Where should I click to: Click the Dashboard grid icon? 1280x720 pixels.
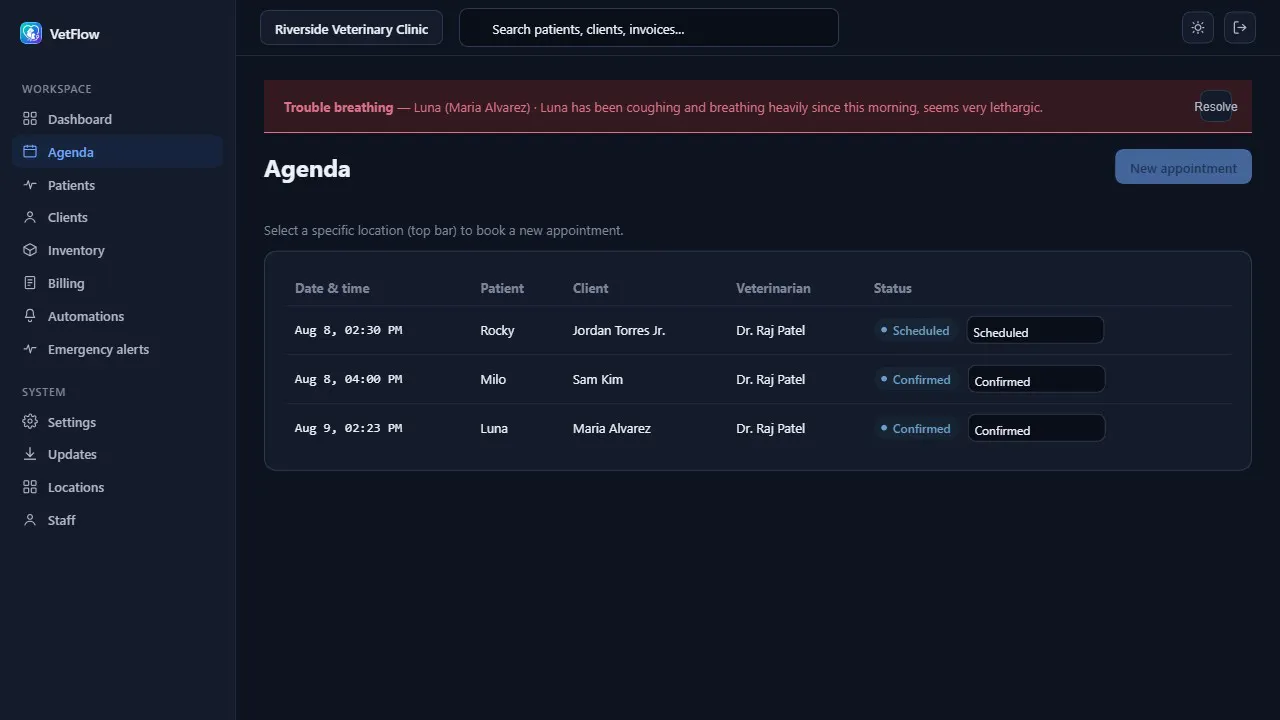30,119
